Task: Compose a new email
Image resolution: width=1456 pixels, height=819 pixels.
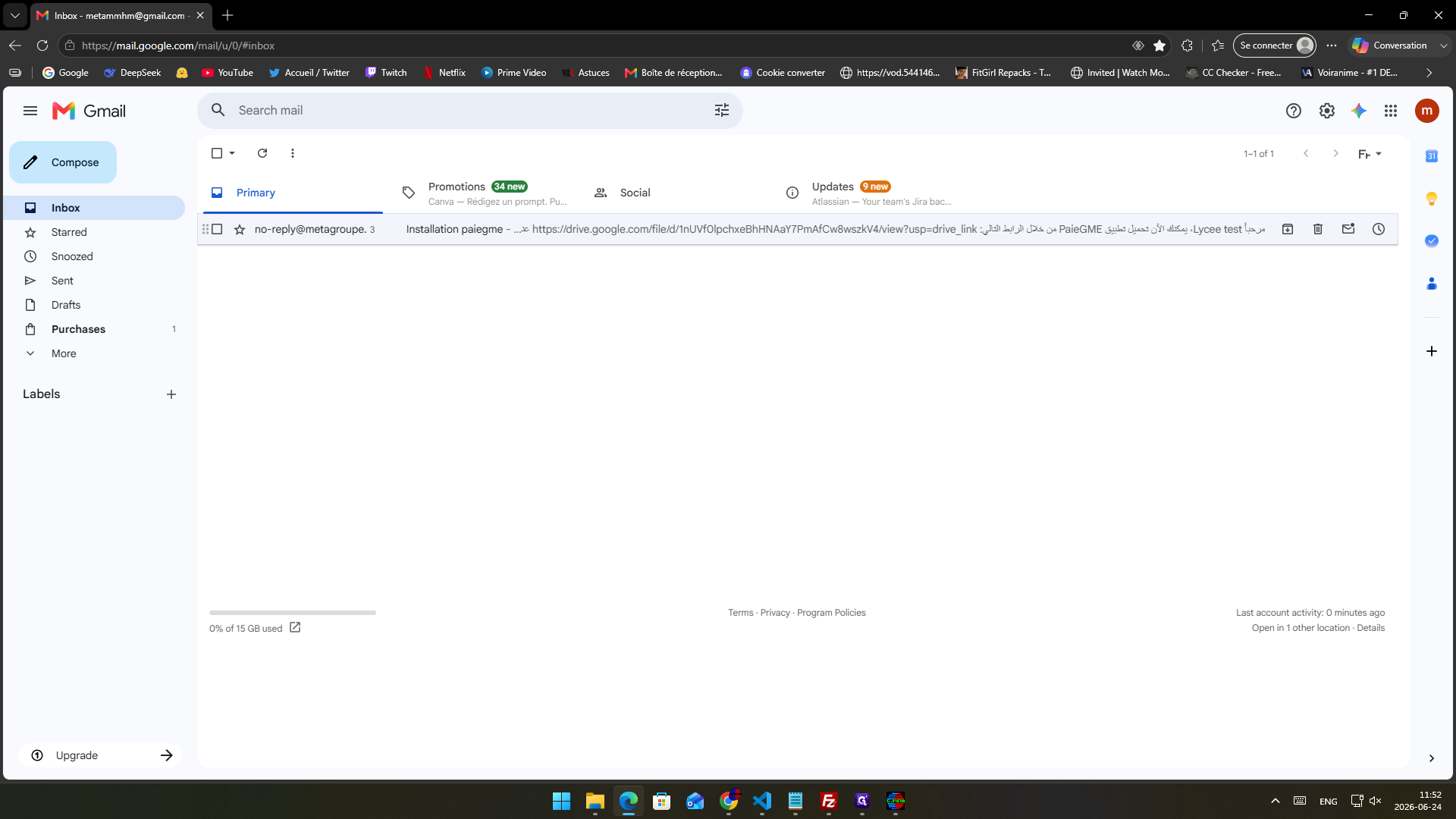Action: tap(63, 162)
